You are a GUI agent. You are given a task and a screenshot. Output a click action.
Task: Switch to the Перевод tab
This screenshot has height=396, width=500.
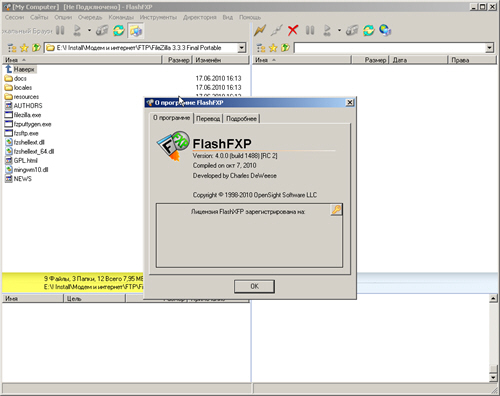click(x=208, y=119)
